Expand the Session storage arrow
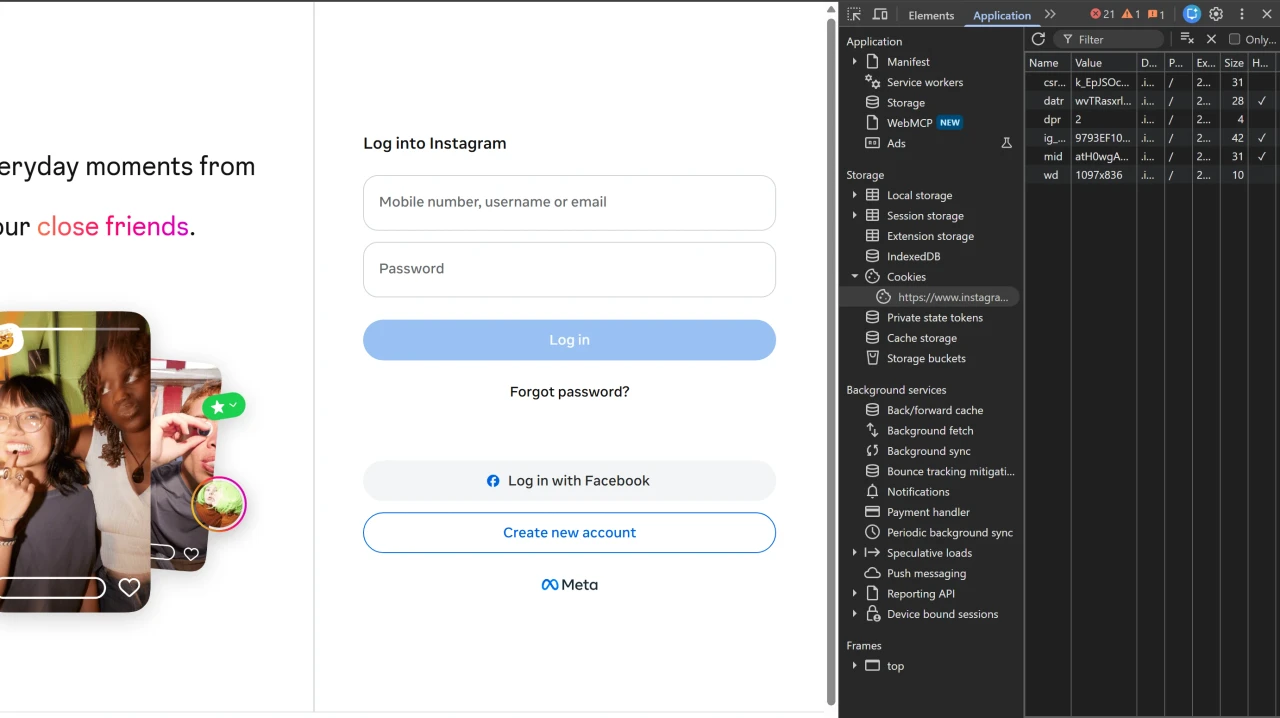This screenshot has height=718, width=1280. coord(855,215)
